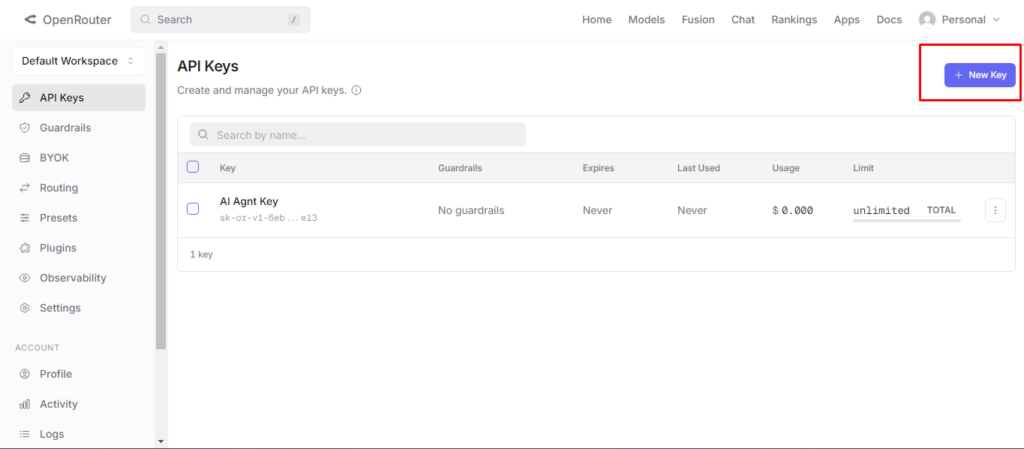The width and height of the screenshot is (1024, 449).
Task: Go to Routing in sidebar
Action: coord(78,188)
